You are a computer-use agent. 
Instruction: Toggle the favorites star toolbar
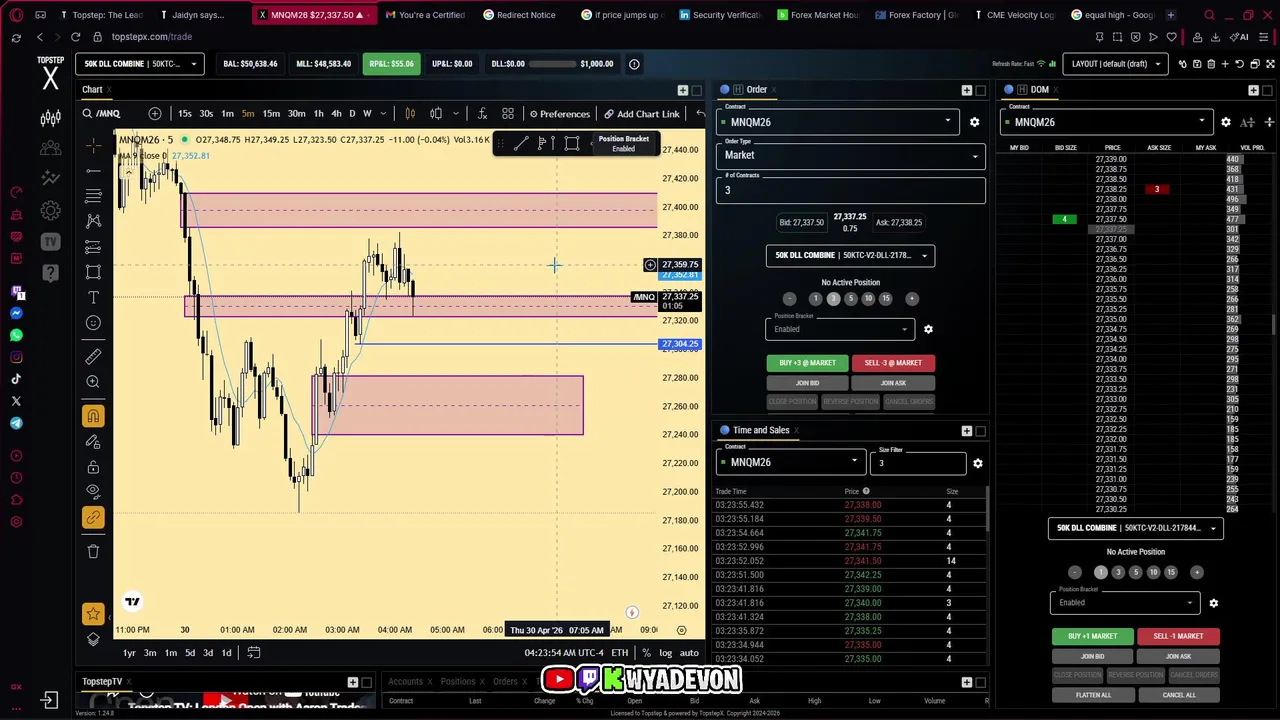tap(93, 614)
